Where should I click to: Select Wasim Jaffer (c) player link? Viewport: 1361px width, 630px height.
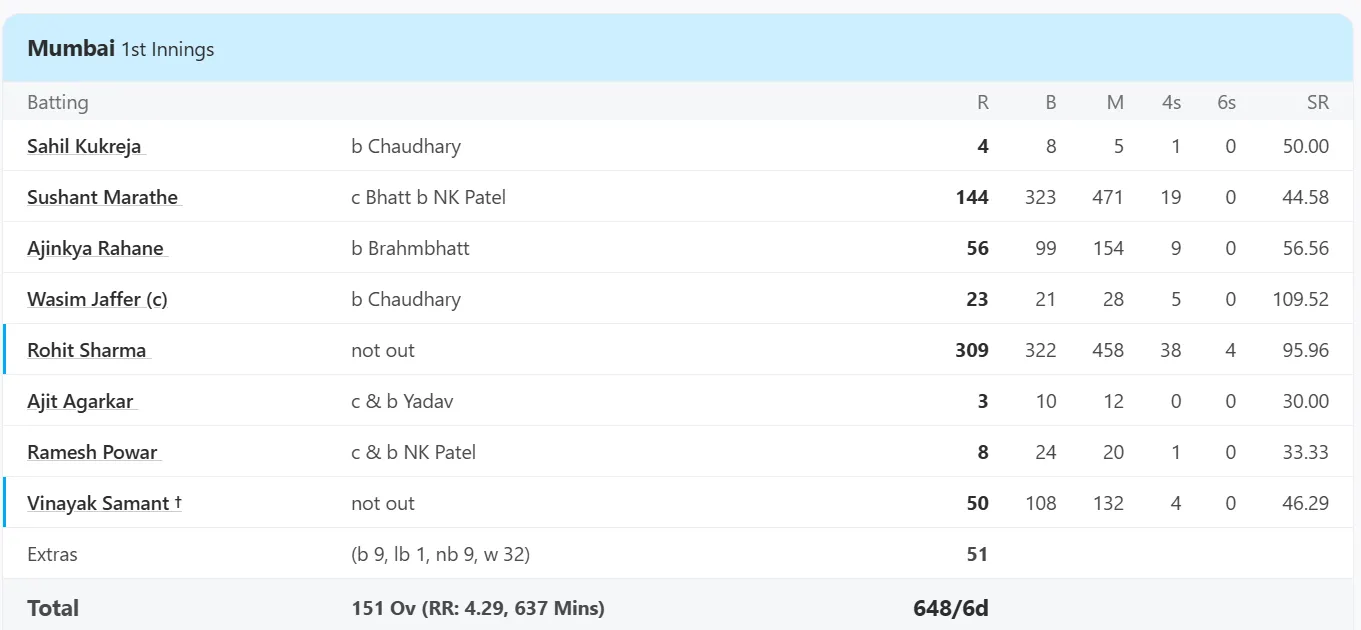tap(97, 299)
